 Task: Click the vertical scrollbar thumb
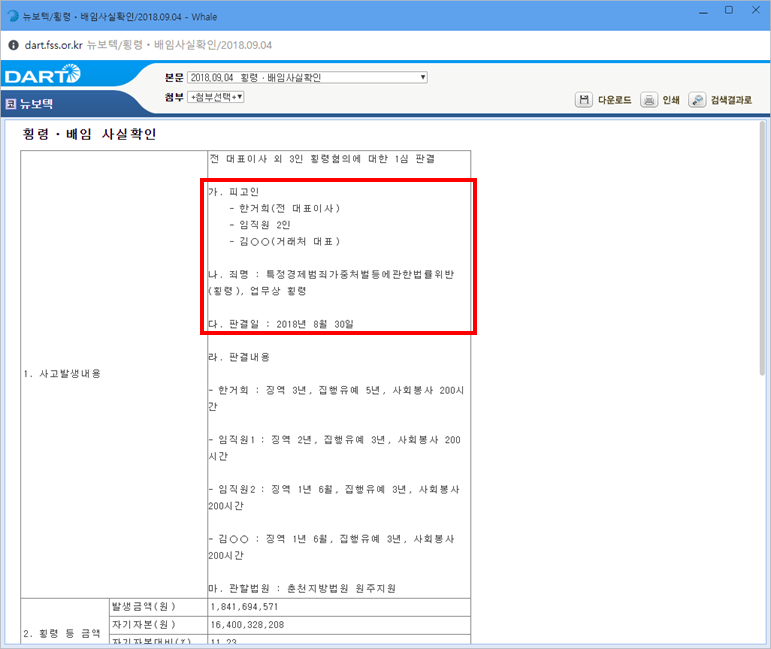point(762,248)
